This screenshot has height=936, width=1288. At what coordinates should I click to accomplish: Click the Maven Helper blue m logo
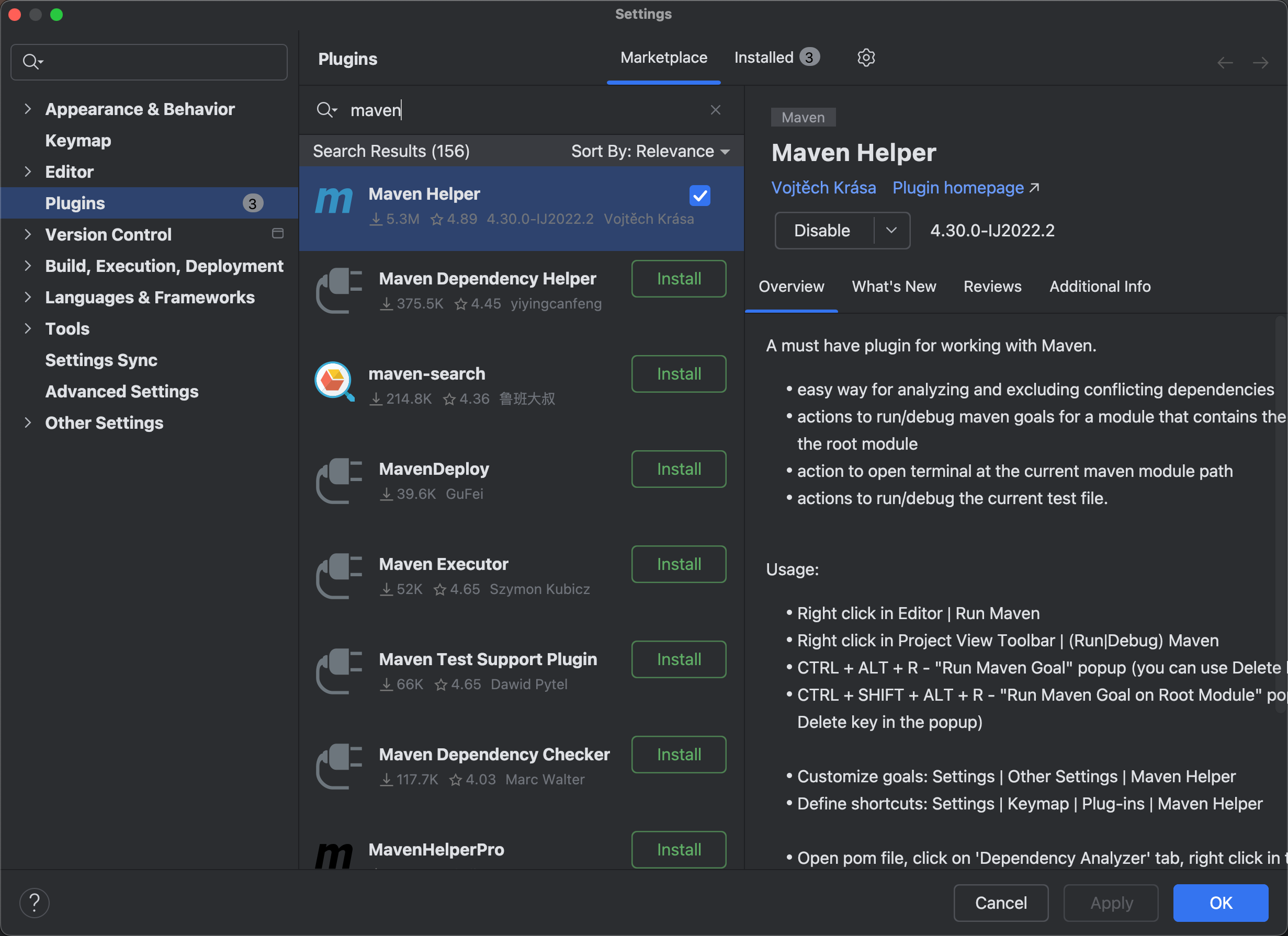(x=334, y=200)
